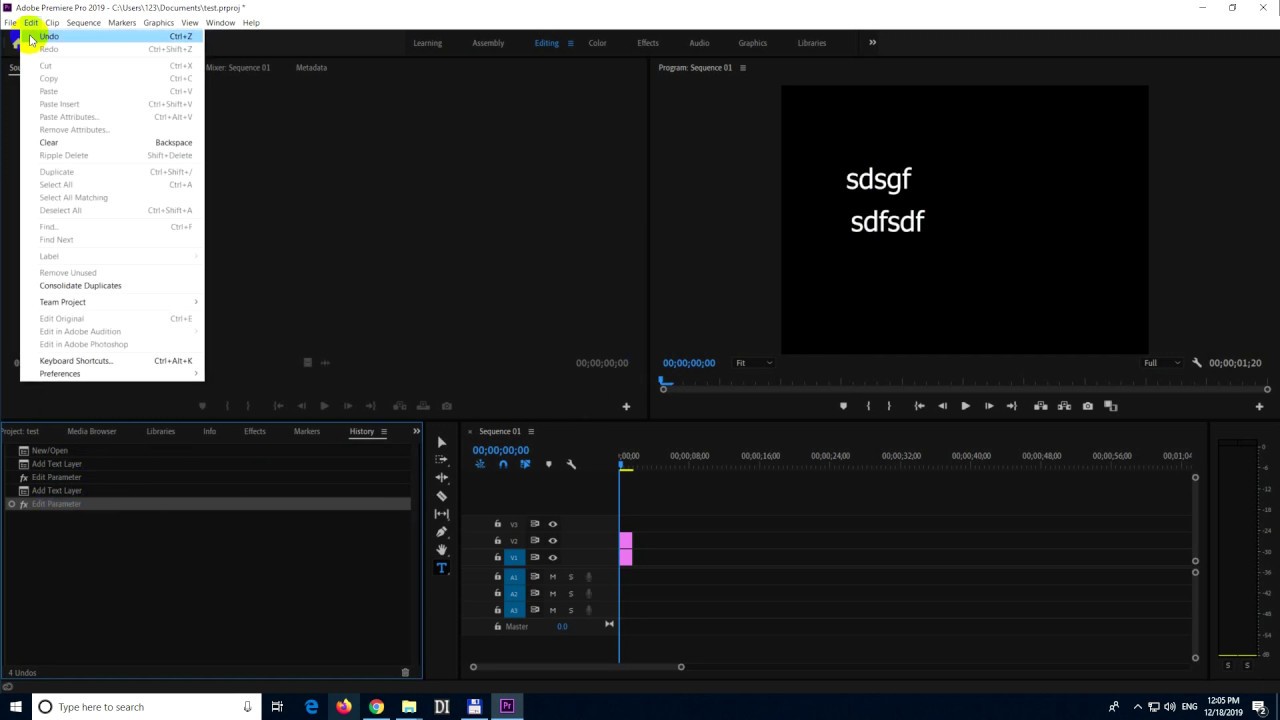Screen dimensions: 1280x720
Task: Choose Consolidate Duplicates in Edit menu
Action: [112, 286]
